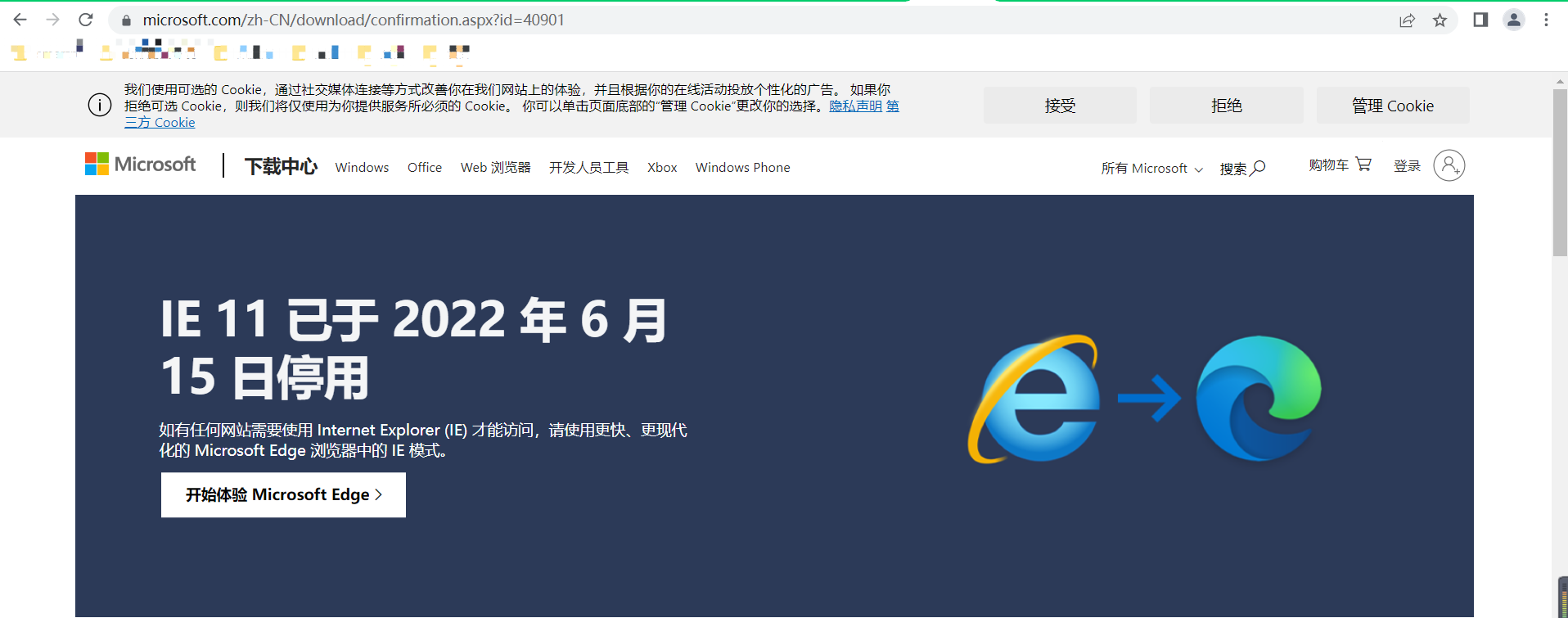The width and height of the screenshot is (1568, 618).
Task: Click the browser forward arrow
Action: [53, 20]
